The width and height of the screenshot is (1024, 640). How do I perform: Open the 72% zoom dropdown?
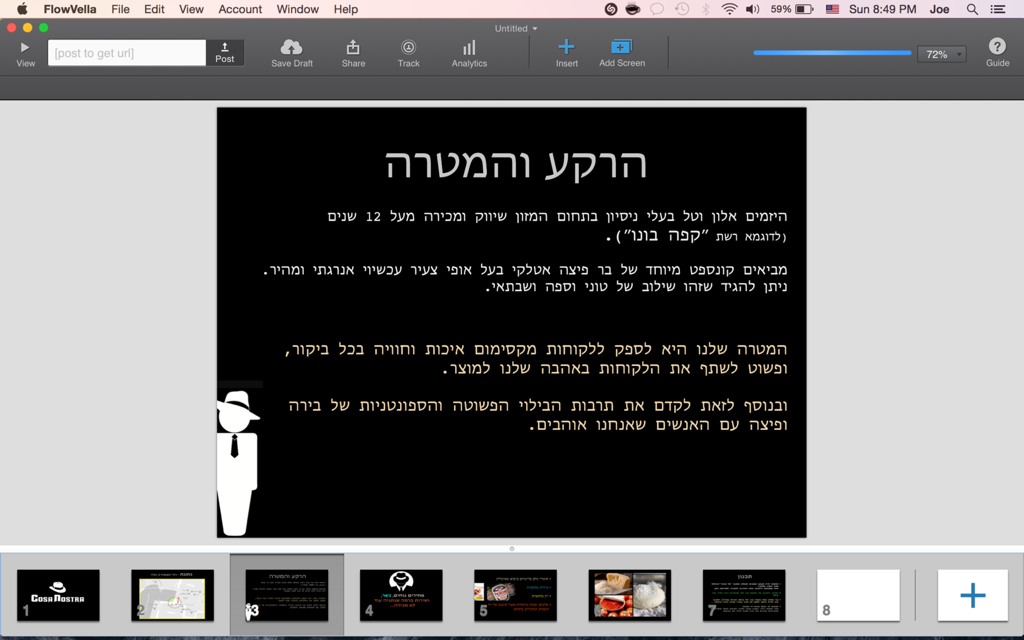(942, 54)
